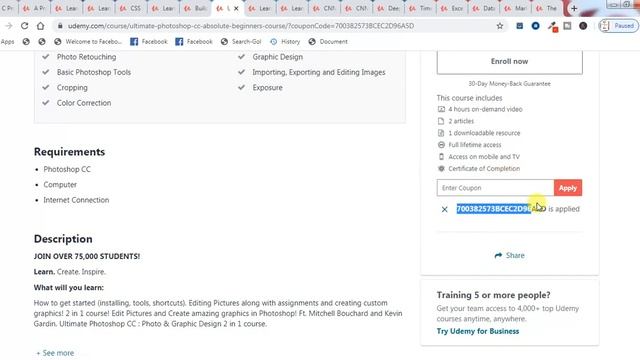Click the 'Graphic Design' item

[278, 57]
